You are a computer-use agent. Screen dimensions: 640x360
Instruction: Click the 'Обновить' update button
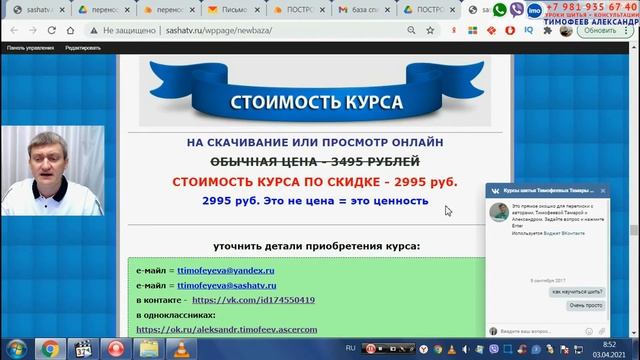pos(599,31)
